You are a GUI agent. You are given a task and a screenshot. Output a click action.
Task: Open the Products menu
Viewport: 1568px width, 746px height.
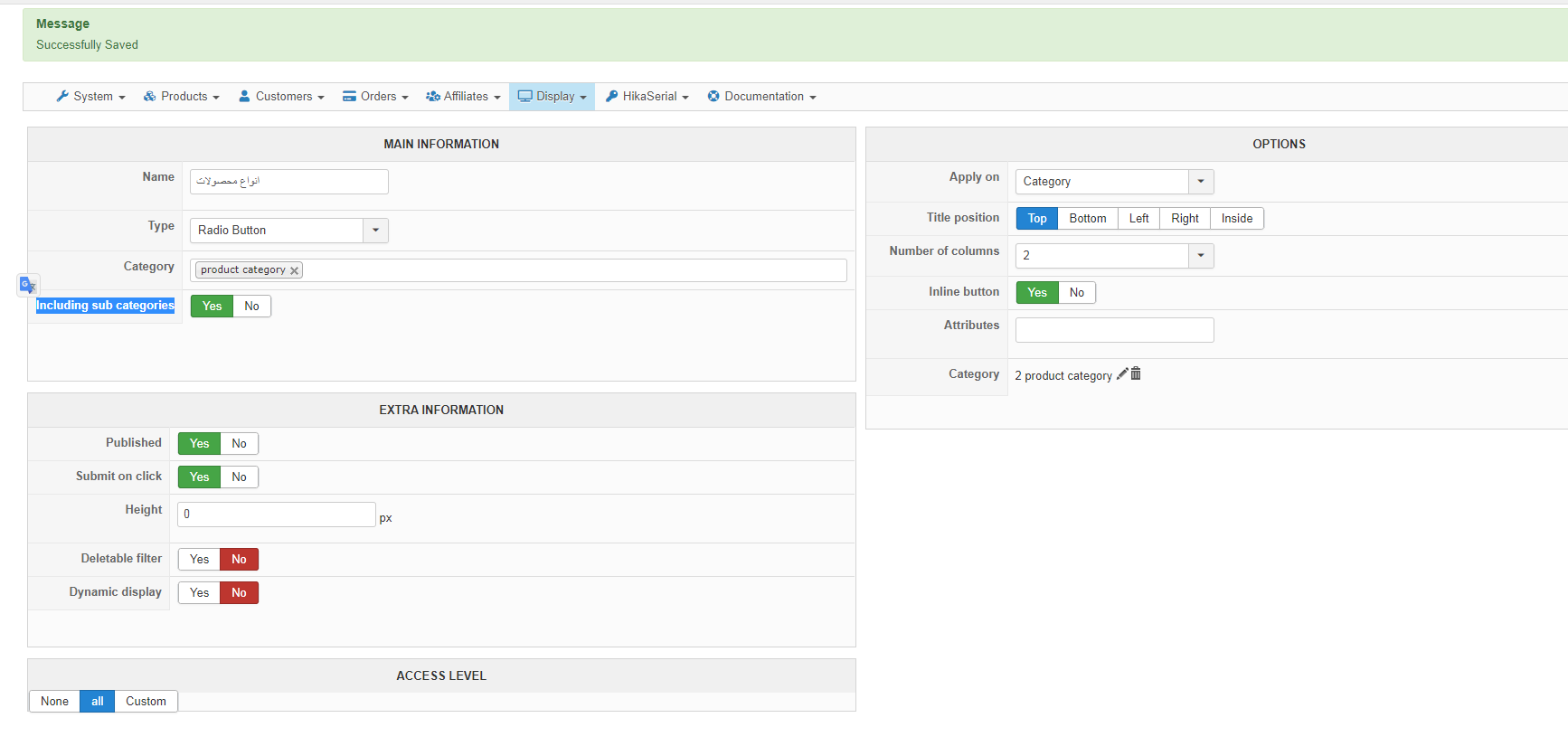coord(182,96)
